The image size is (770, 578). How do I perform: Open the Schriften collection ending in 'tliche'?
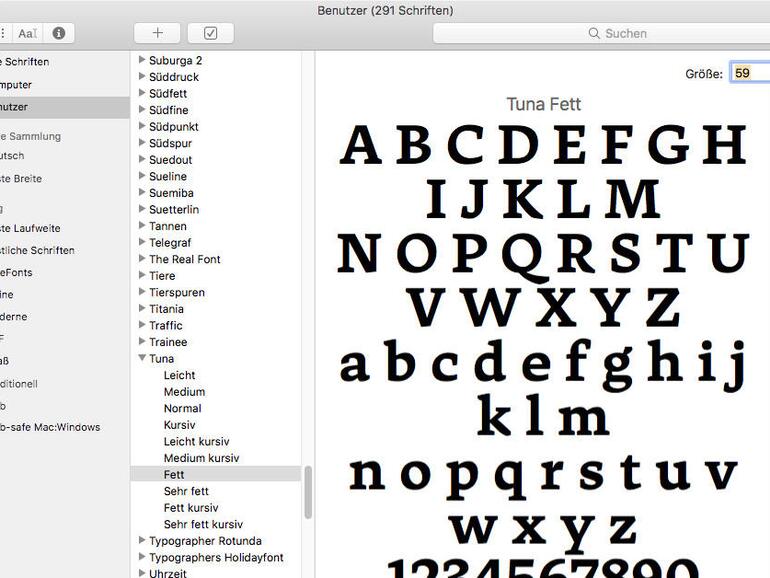(x=37, y=250)
